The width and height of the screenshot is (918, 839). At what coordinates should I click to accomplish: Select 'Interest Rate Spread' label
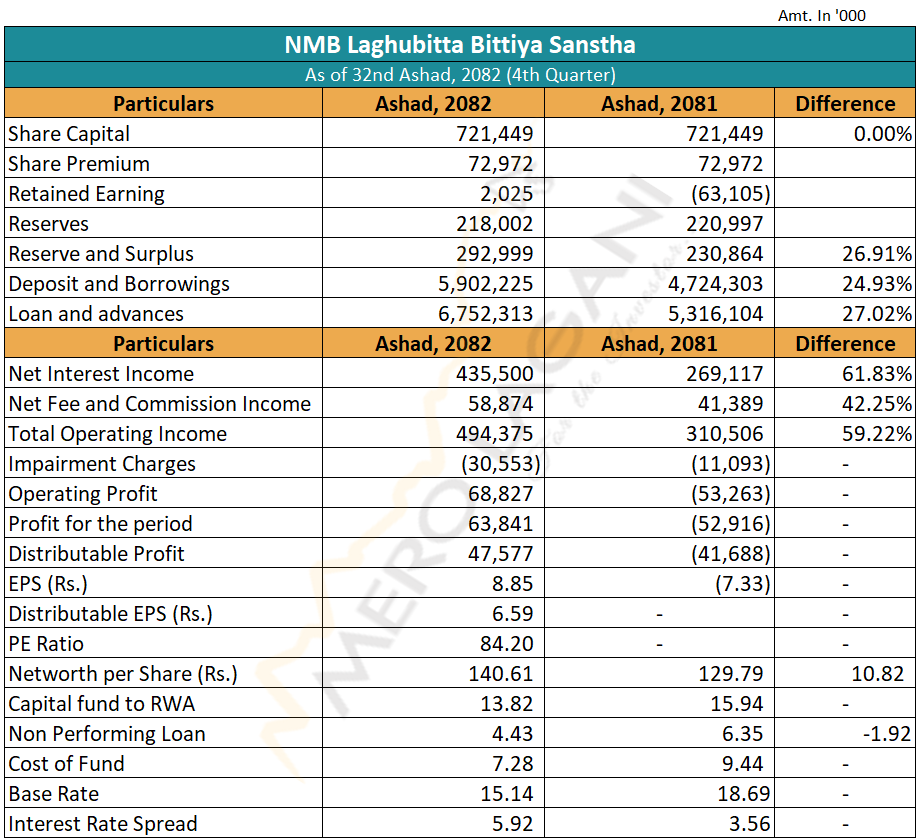tap(102, 824)
